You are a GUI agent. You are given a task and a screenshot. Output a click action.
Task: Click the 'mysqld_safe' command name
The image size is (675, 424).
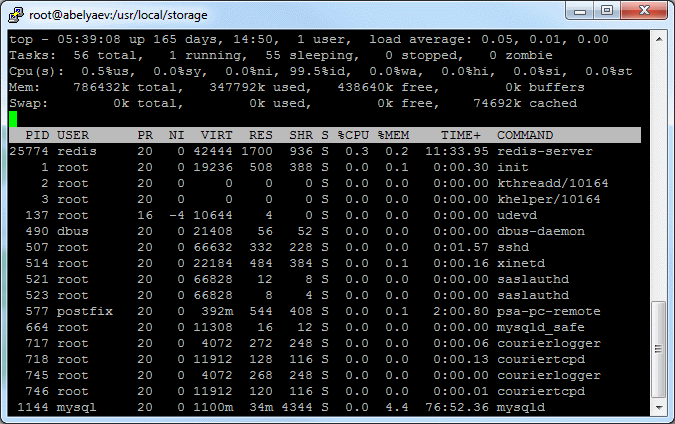(x=541, y=328)
